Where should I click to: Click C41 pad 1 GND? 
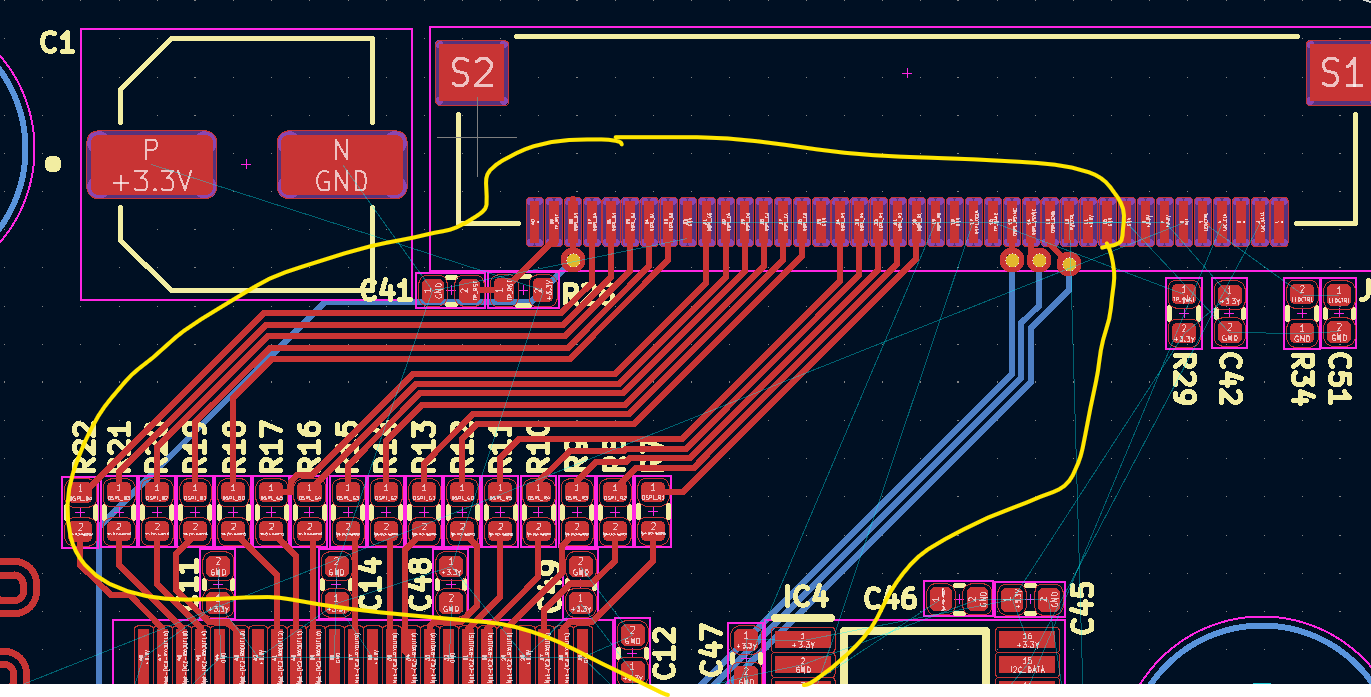(x=433, y=291)
